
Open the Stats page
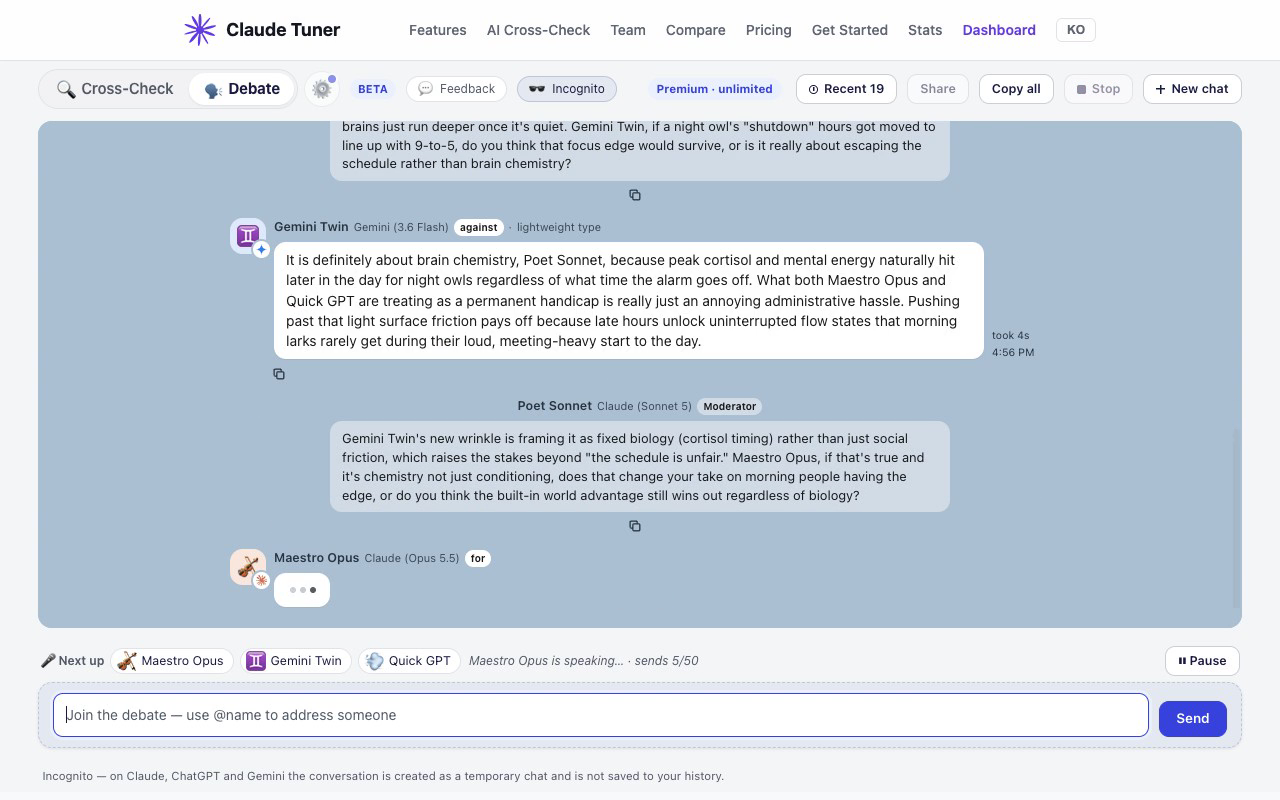925,30
